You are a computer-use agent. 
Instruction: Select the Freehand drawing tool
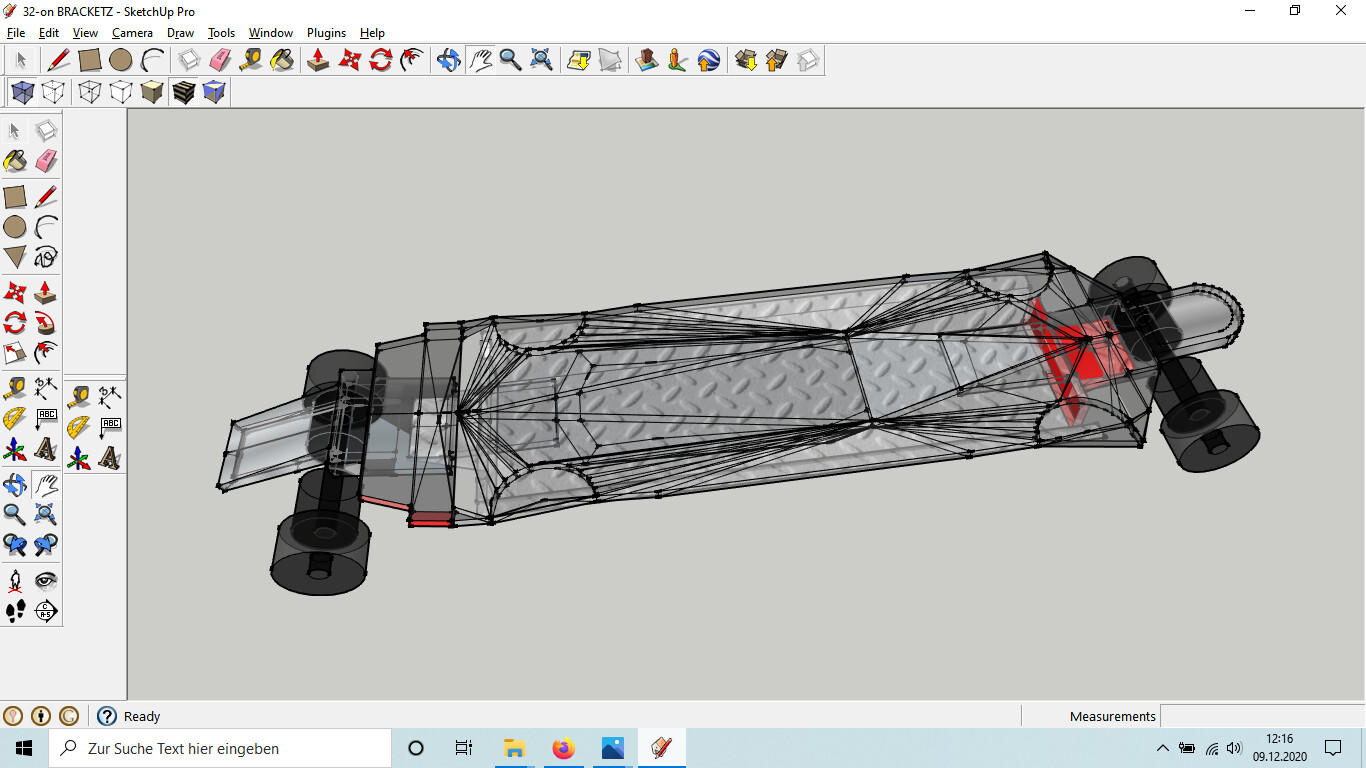[46, 257]
